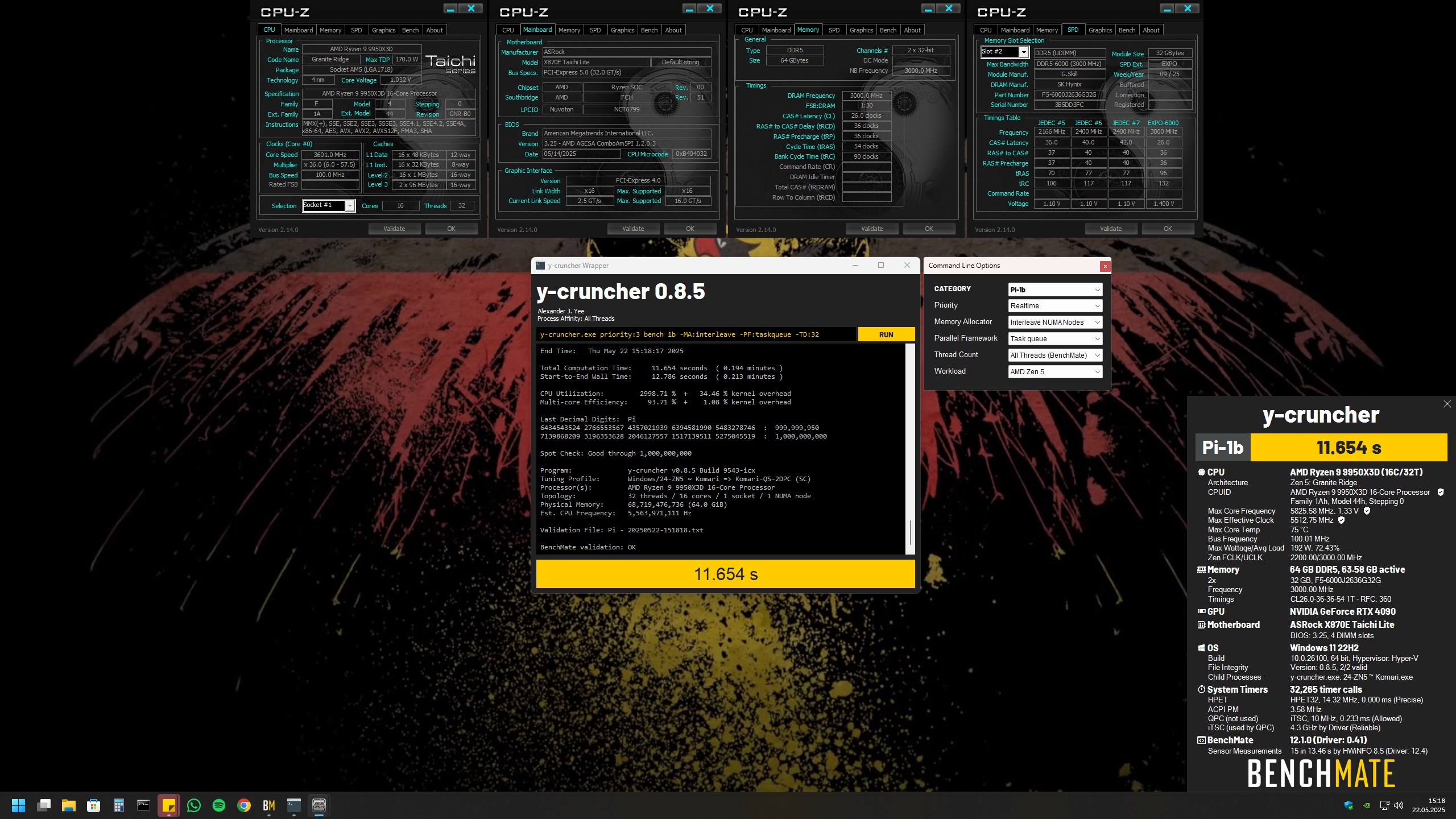Switch to Bench tab in CPU-Z CPU window
This screenshot has height=819, width=1456.
point(410,30)
